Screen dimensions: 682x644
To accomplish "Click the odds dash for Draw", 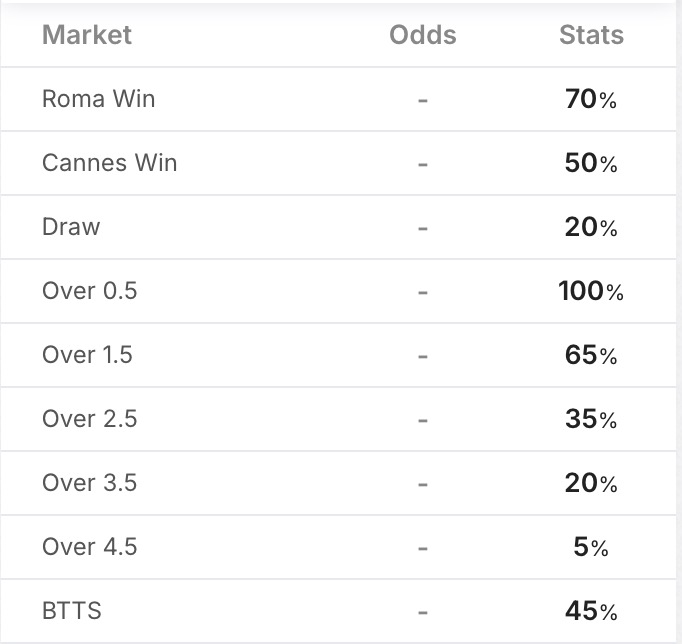I will click(422, 228).
